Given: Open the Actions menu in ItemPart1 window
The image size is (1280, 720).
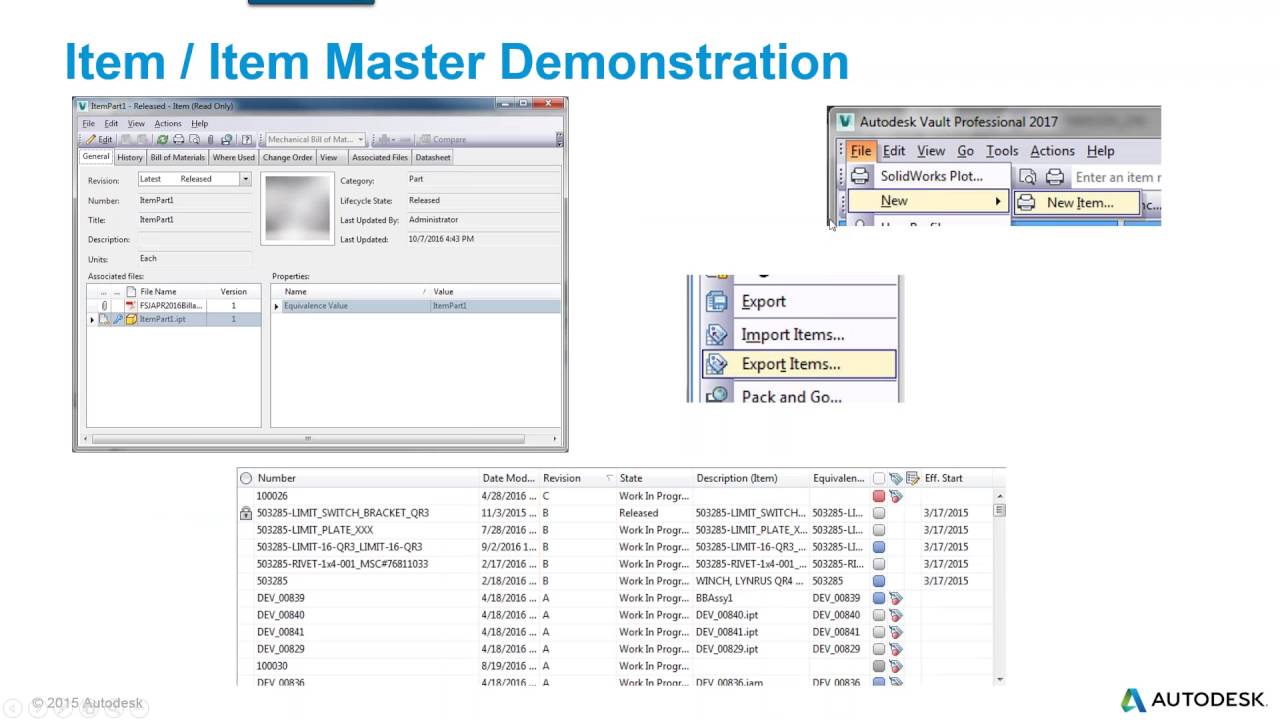Looking at the screenshot, I should (168, 123).
